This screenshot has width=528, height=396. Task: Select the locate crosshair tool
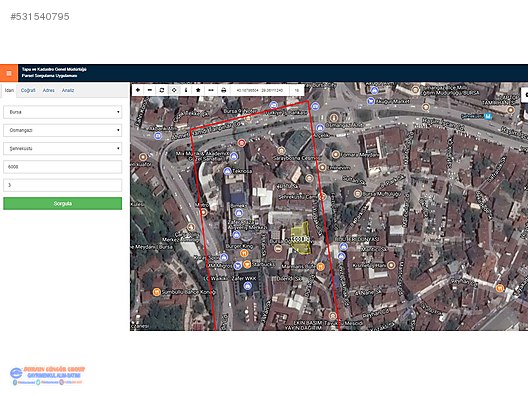tap(174, 90)
